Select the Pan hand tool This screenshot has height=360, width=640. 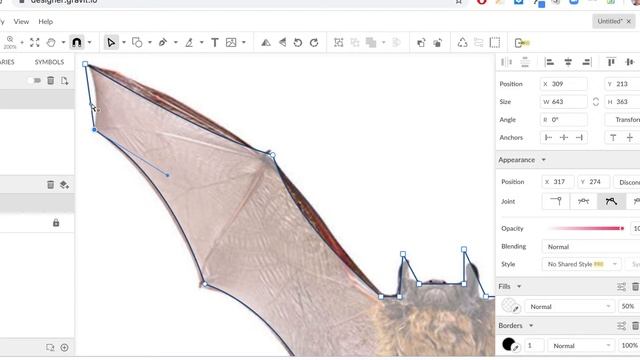[x=51, y=42]
